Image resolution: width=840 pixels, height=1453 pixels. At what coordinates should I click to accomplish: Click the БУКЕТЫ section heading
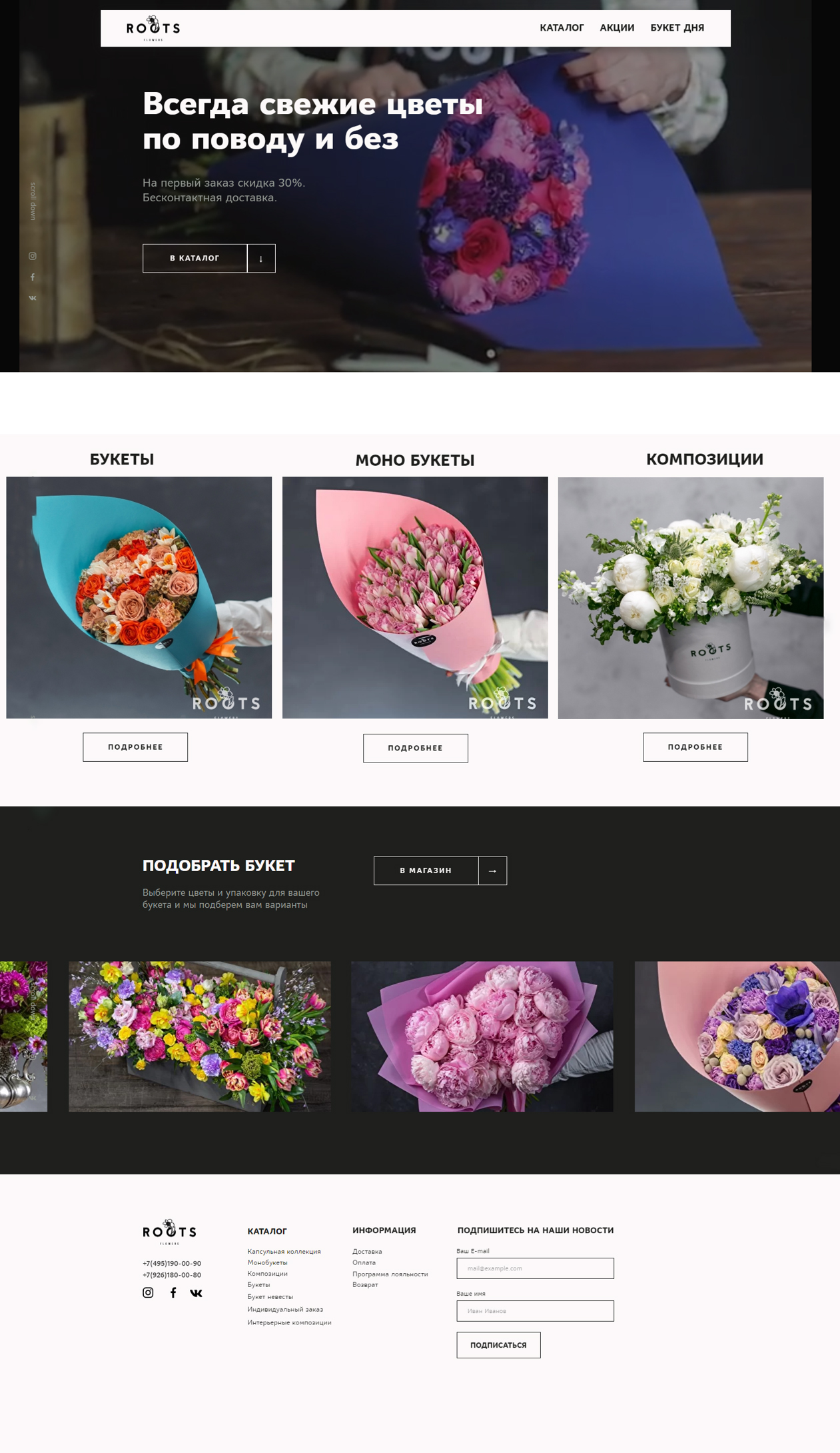[122, 459]
